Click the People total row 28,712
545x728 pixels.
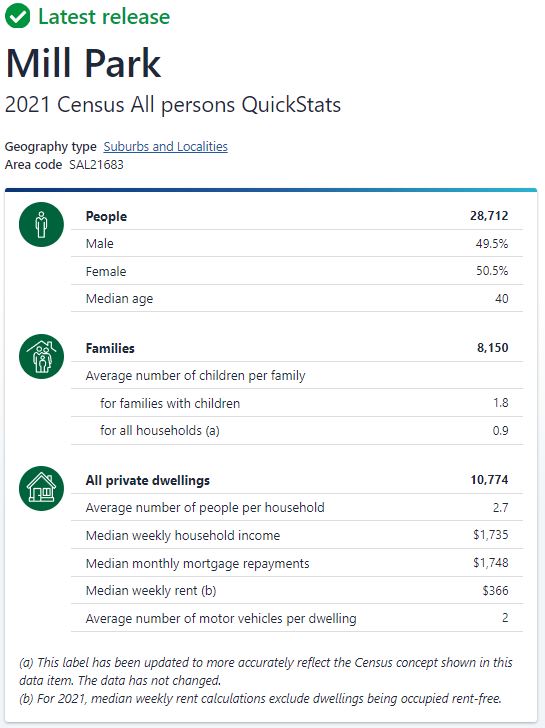(297, 216)
